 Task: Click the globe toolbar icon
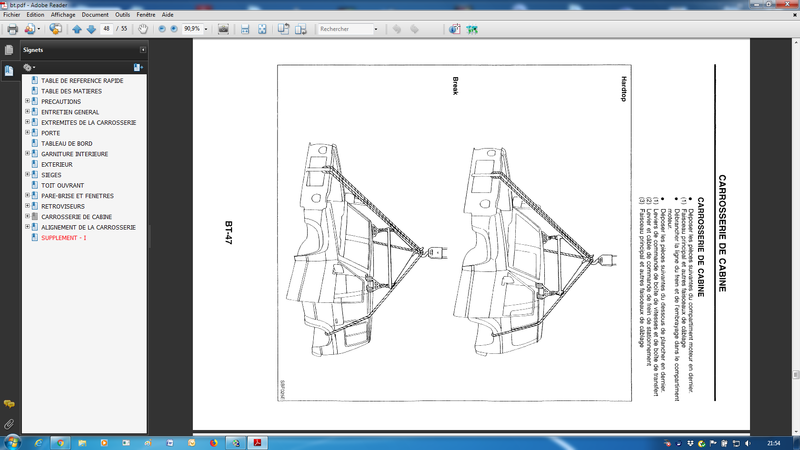coord(454,29)
